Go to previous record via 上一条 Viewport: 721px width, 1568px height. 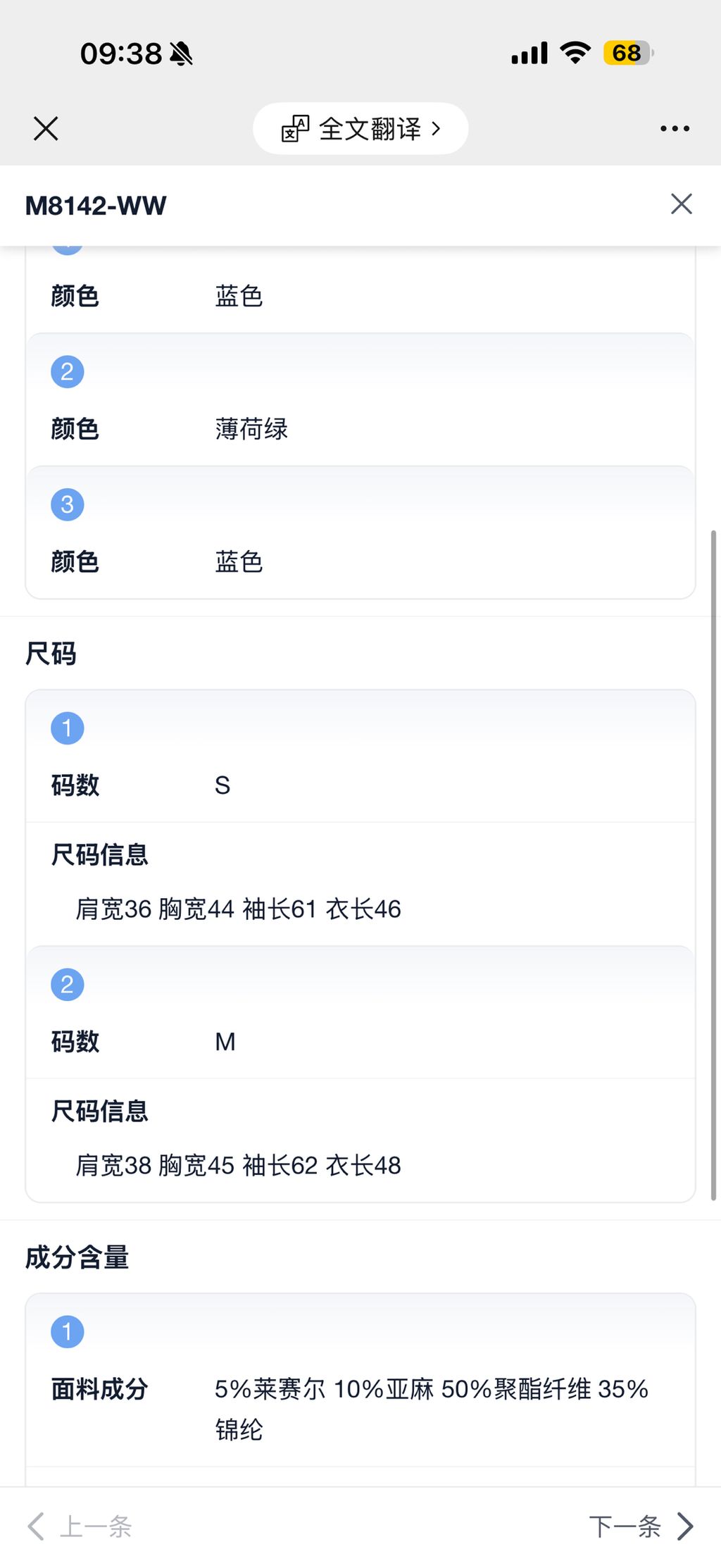pos(96,1526)
